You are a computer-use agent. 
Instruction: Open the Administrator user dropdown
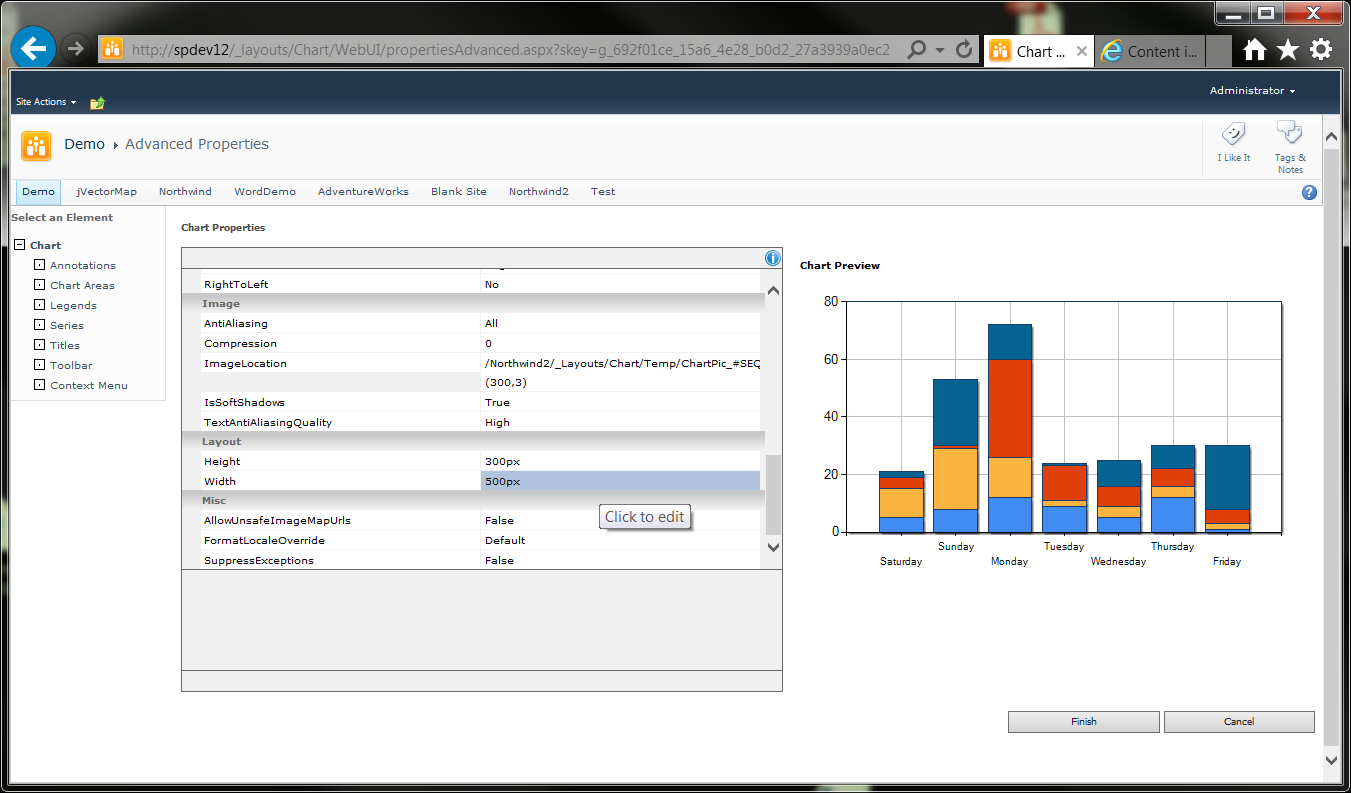1252,91
